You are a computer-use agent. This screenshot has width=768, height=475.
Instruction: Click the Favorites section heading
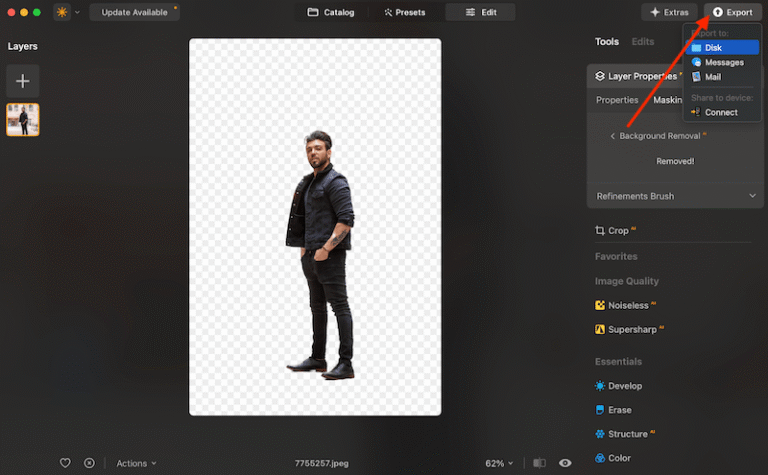click(616, 257)
